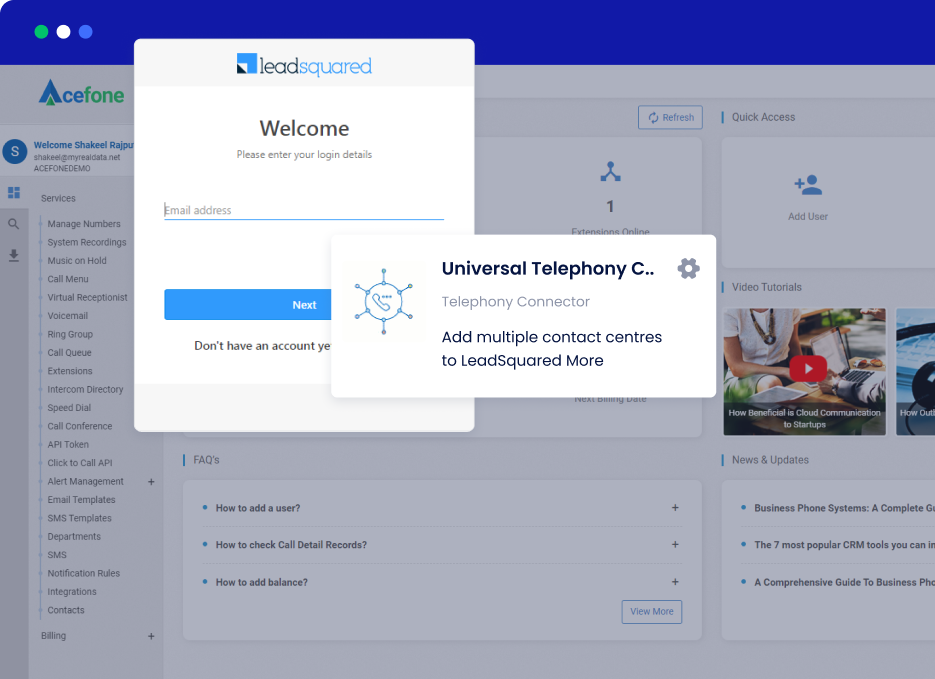Go to Call Queue
This screenshot has height=679, width=935.
point(70,353)
